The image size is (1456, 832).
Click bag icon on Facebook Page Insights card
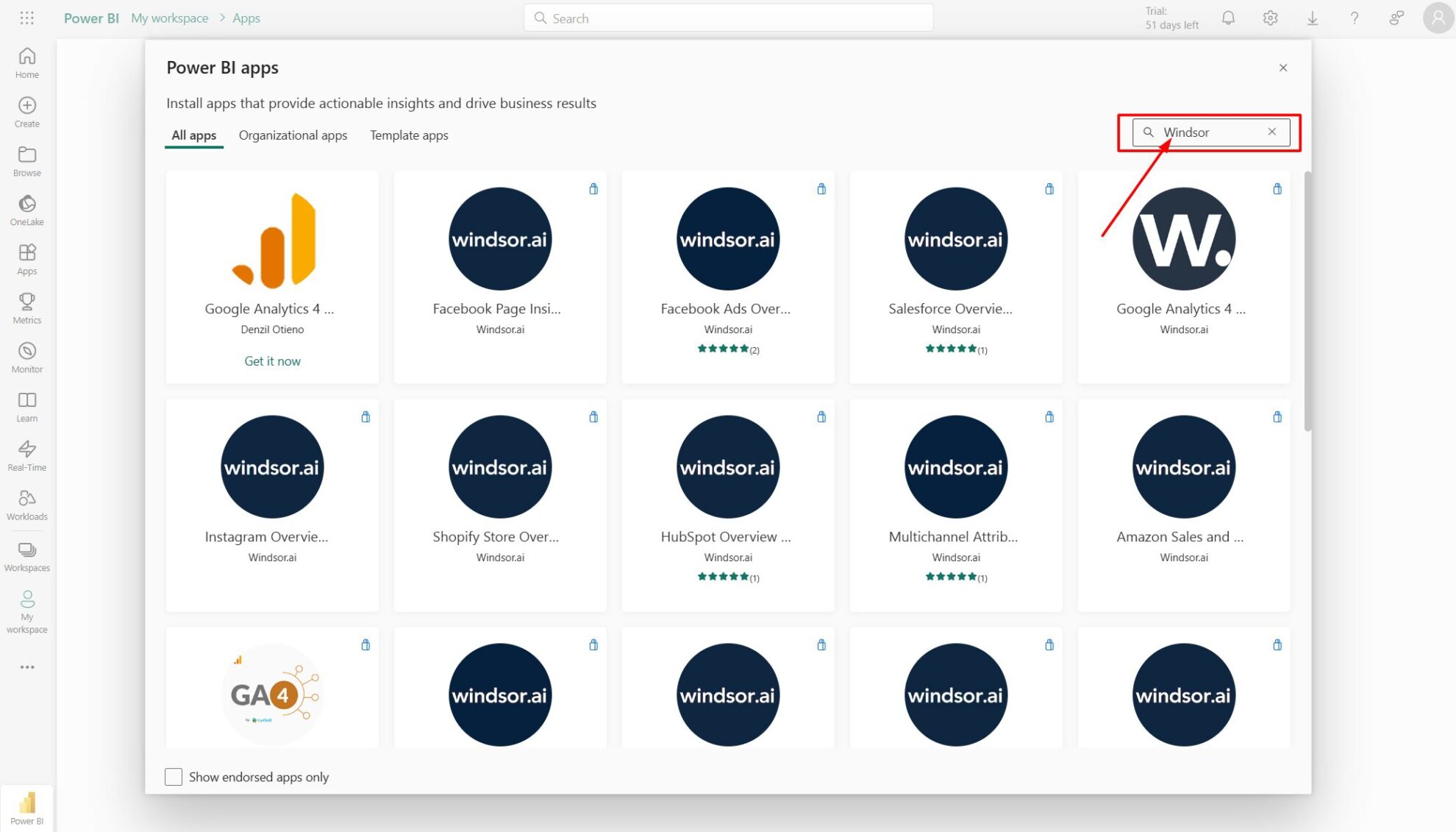[593, 189]
